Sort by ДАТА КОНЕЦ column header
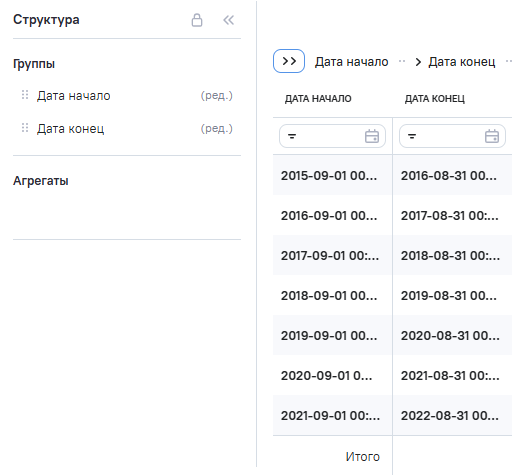The image size is (512, 475). point(435,99)
